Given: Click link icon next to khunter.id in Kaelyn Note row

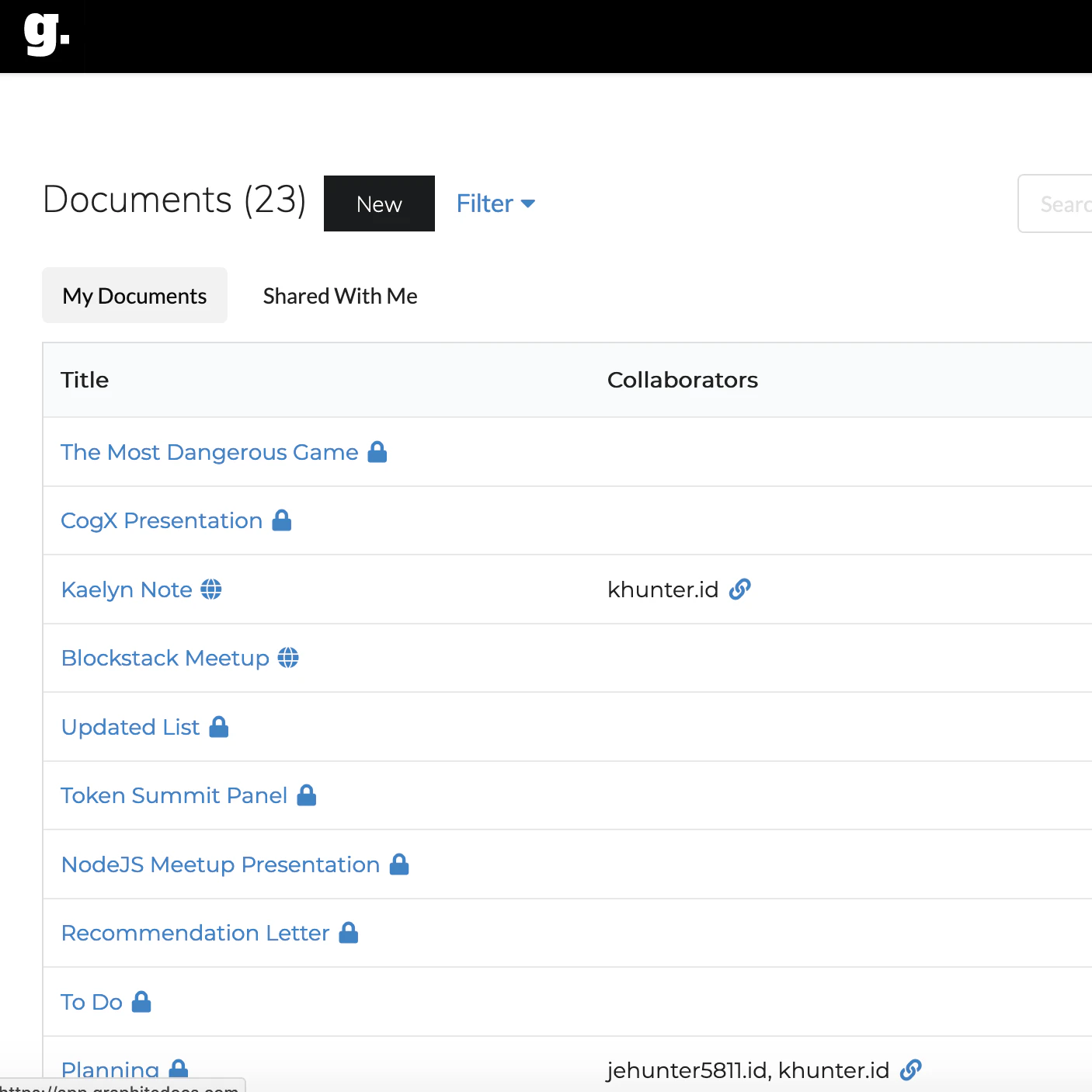Looking at the screenshot, I should coord(740,589).
